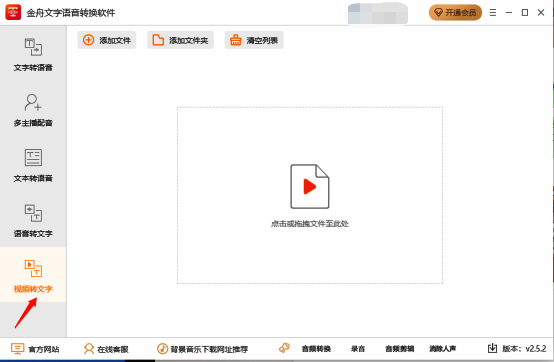554x362 pixels.
Task: Open 背景音乐下载网址推荐 link
Action: click(x=202, y=349)
